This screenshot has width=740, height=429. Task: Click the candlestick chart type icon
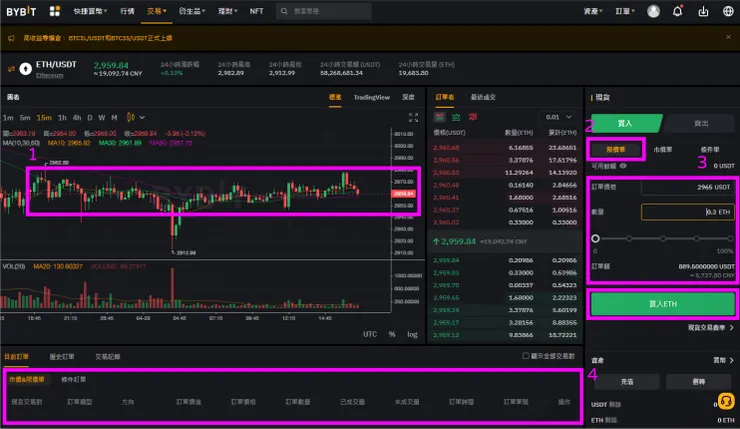(131, 118)
